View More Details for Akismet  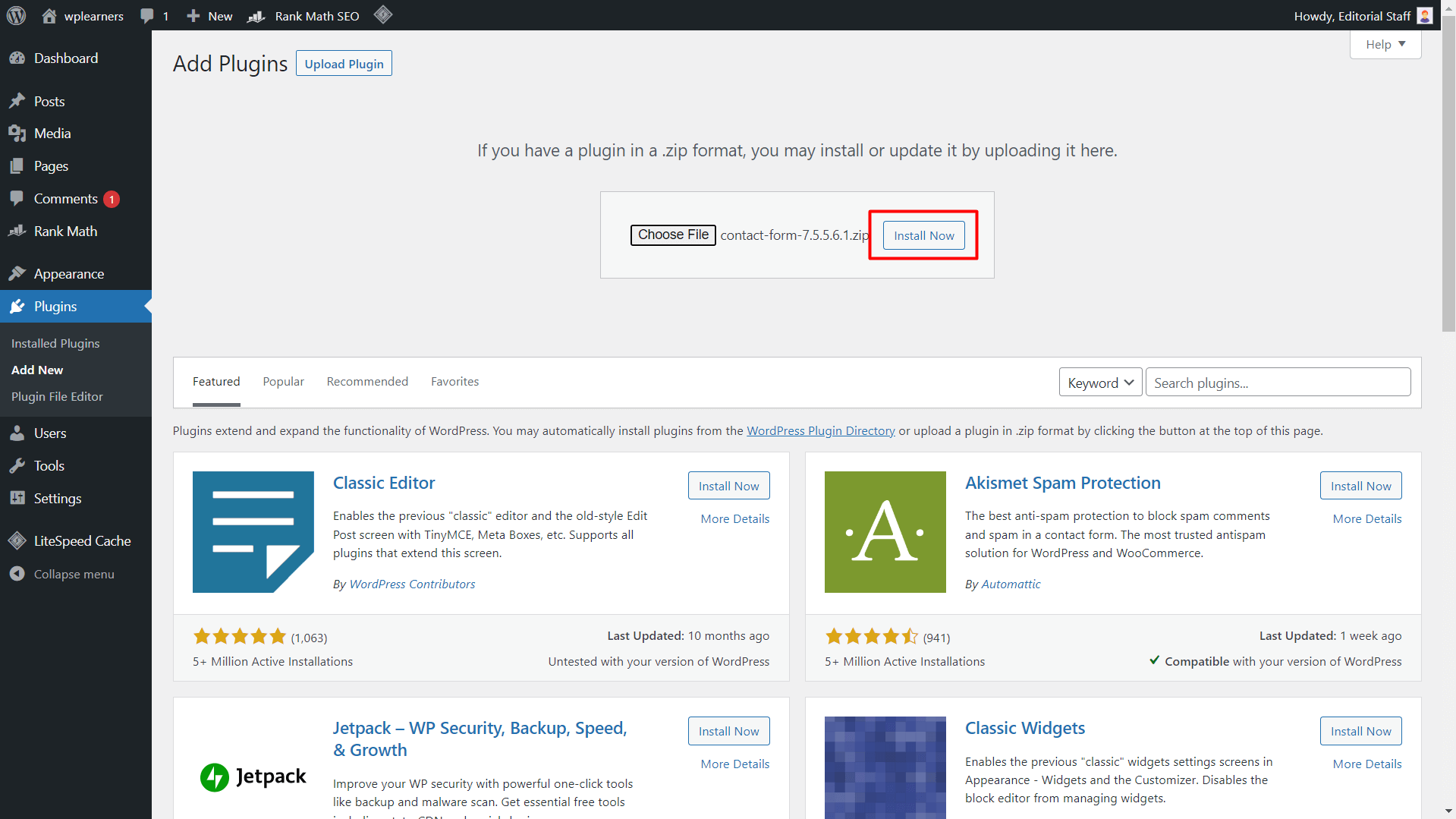(1366, 519)
